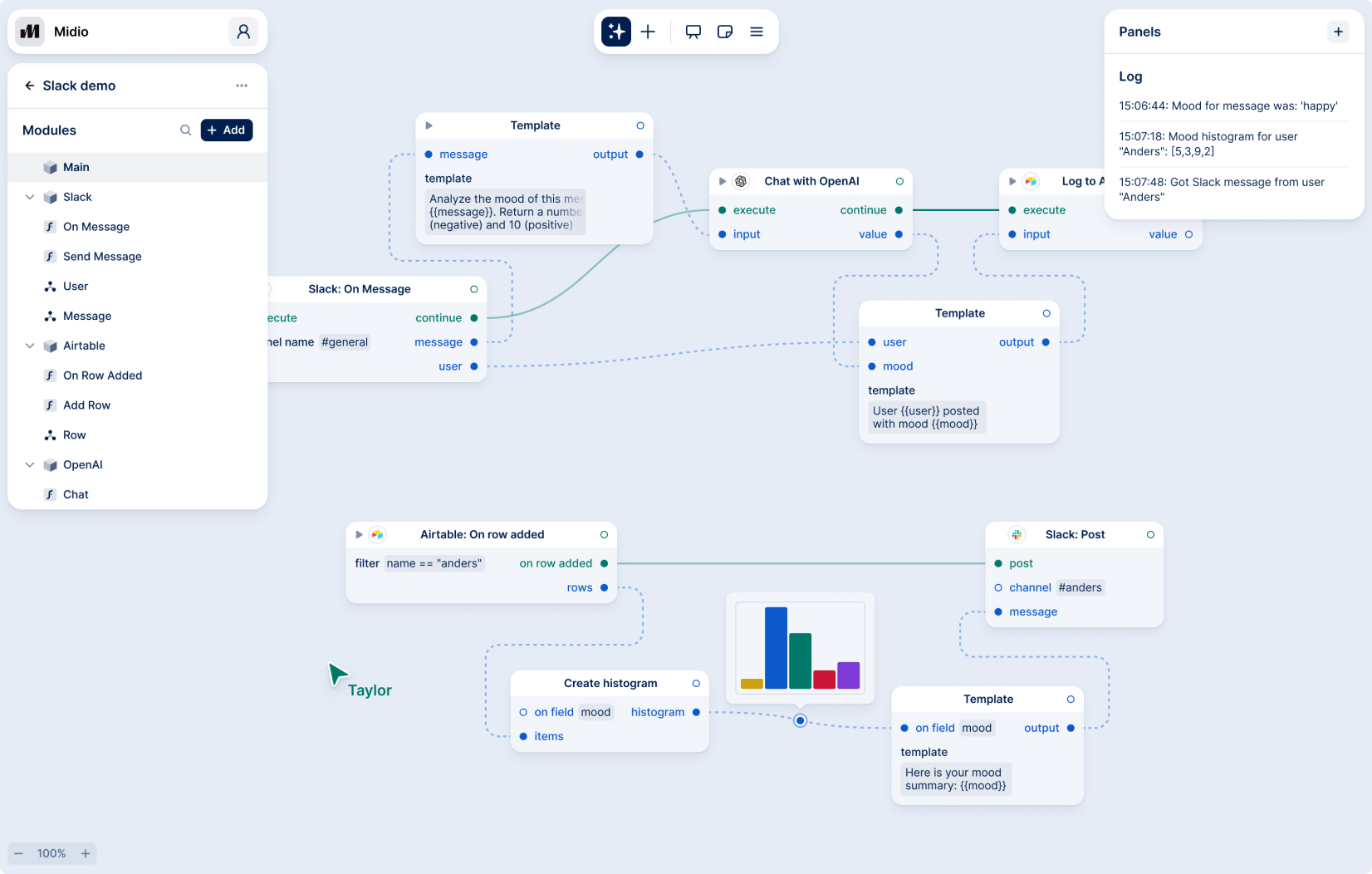This screenshot has height=874, width=1372.
Task: Click the OpenAI logo on Chat node
Action: [x=741, y=181]
